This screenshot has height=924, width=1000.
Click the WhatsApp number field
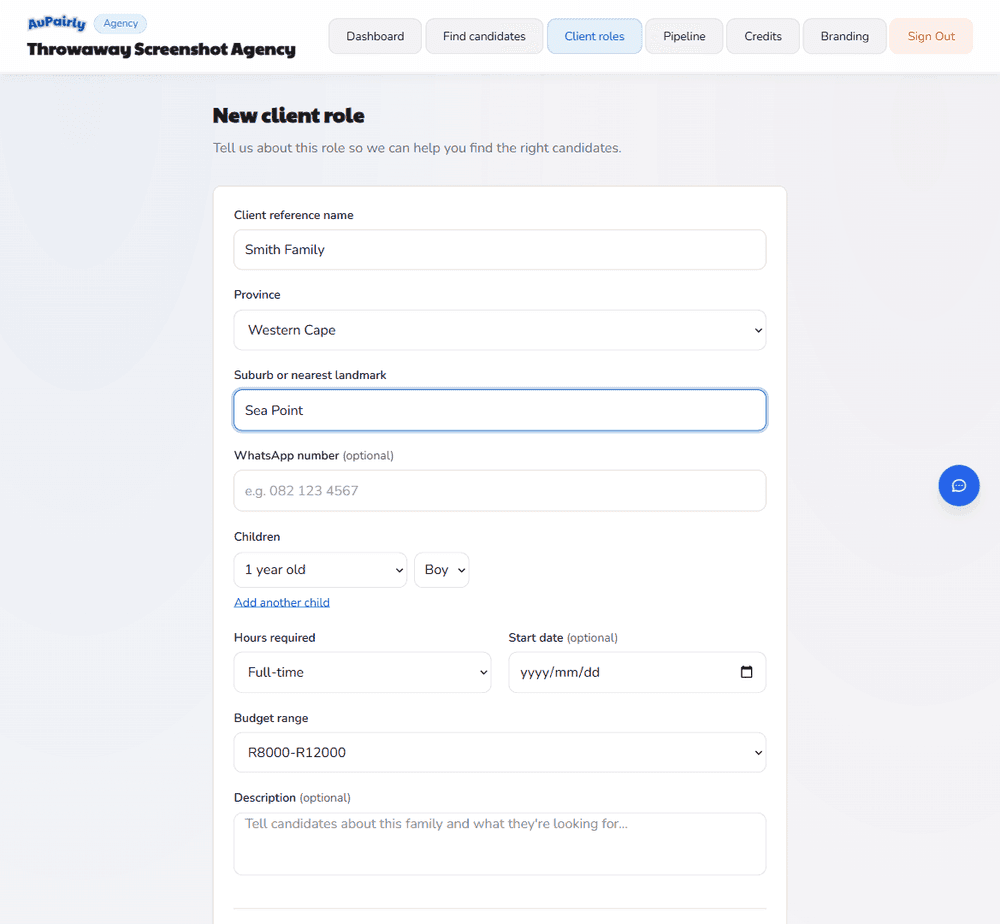[500, 490]
